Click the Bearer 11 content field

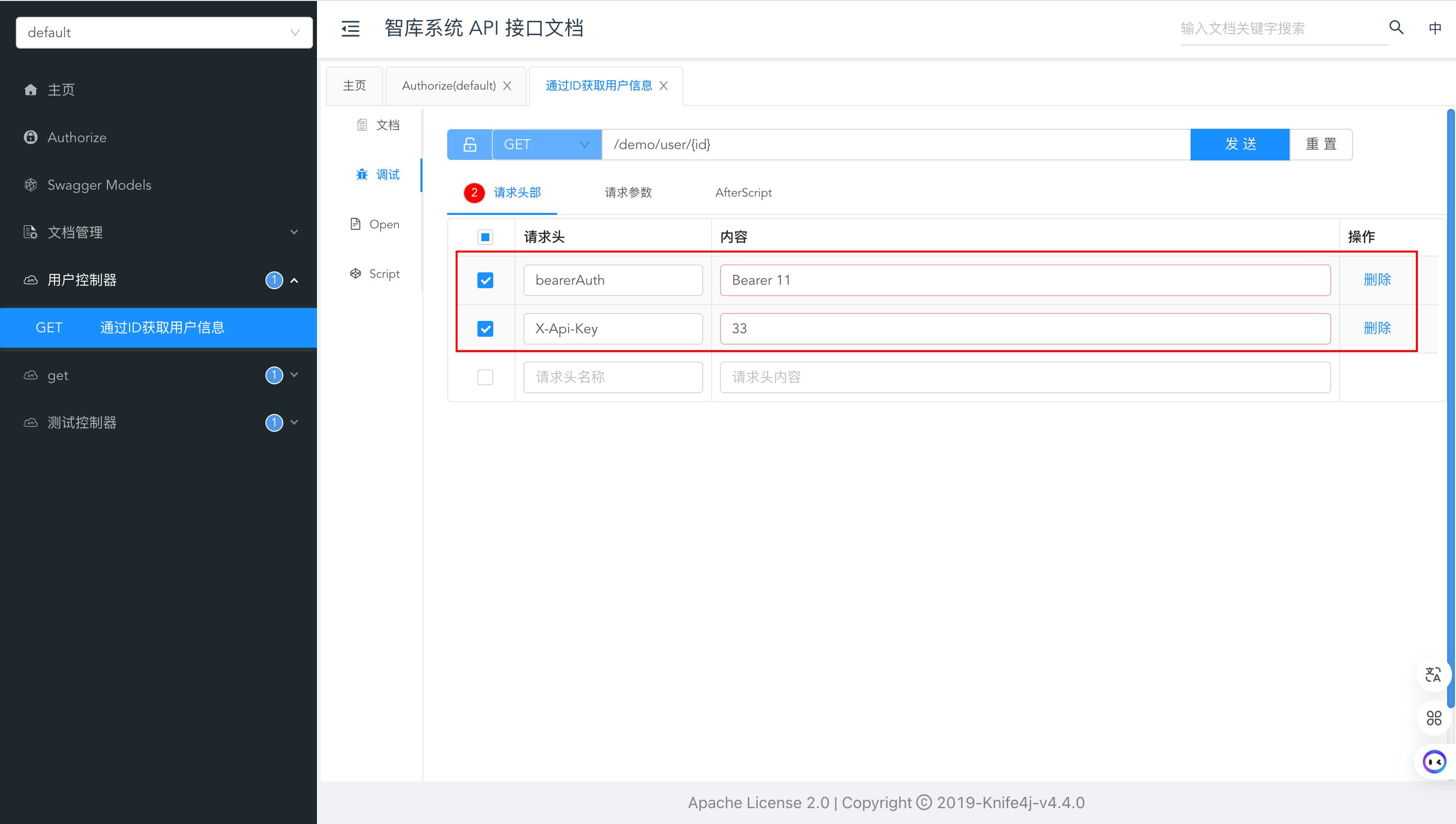pos(1025,280)
